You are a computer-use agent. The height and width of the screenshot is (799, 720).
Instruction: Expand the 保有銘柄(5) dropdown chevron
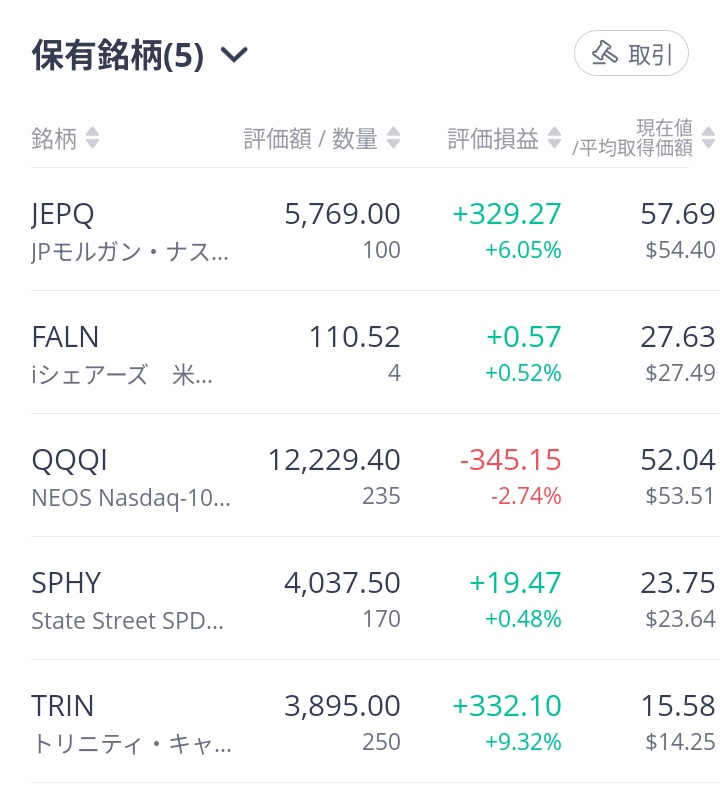[x=234, y=54]
